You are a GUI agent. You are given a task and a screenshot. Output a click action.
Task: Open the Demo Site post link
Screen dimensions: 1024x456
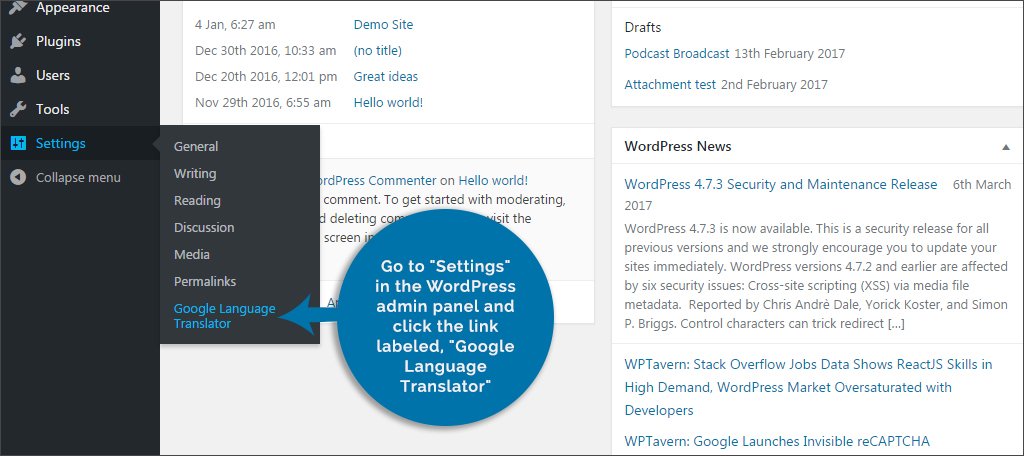pyautogui.click(x=383, y=25)
